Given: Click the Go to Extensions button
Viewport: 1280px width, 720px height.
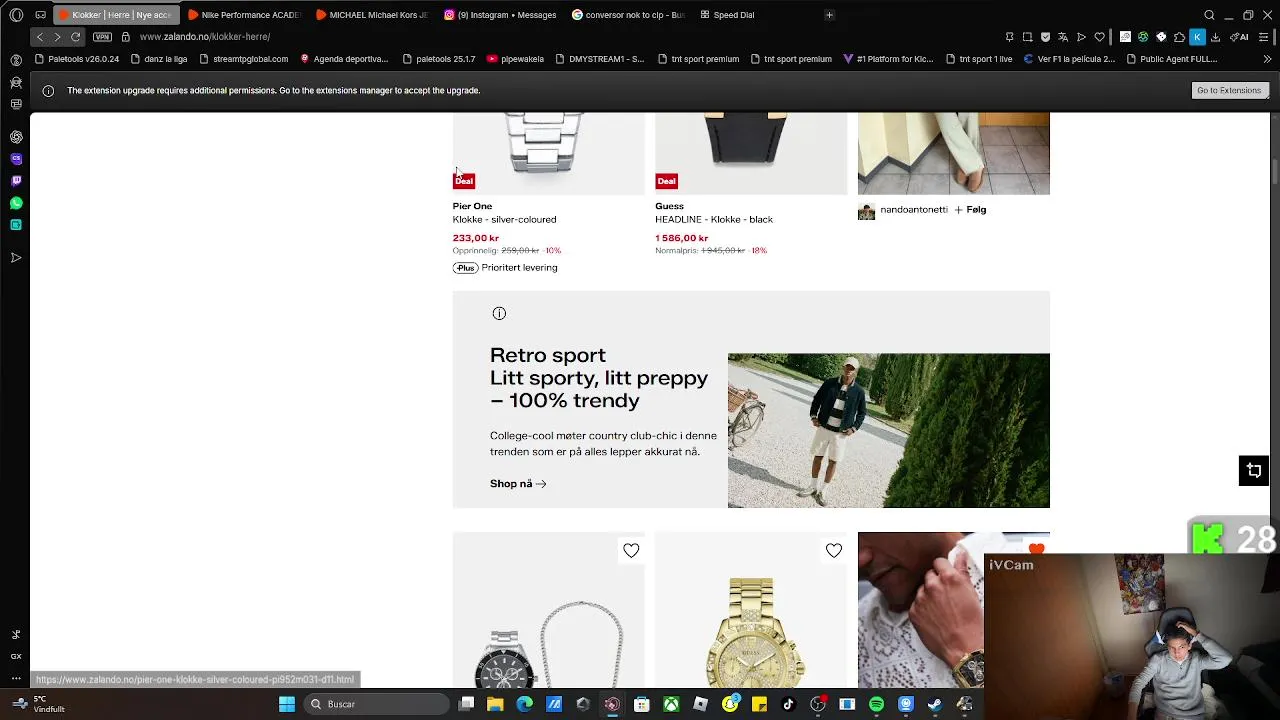Looking at the screenshot, I should click(x=1229, y=90).
